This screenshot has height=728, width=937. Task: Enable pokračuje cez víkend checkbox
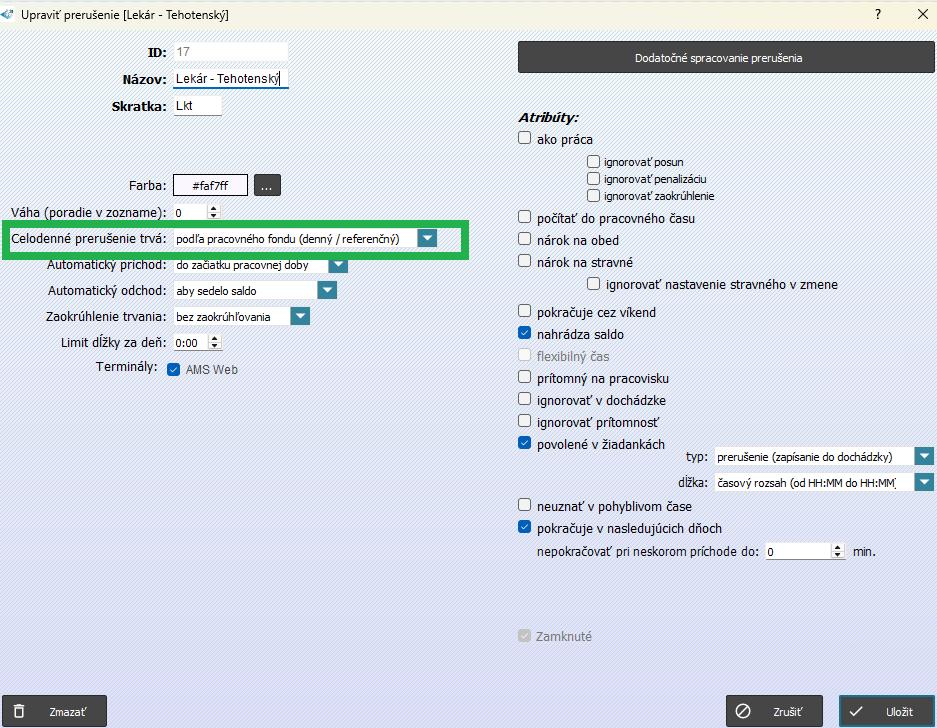tap(524, 311)
